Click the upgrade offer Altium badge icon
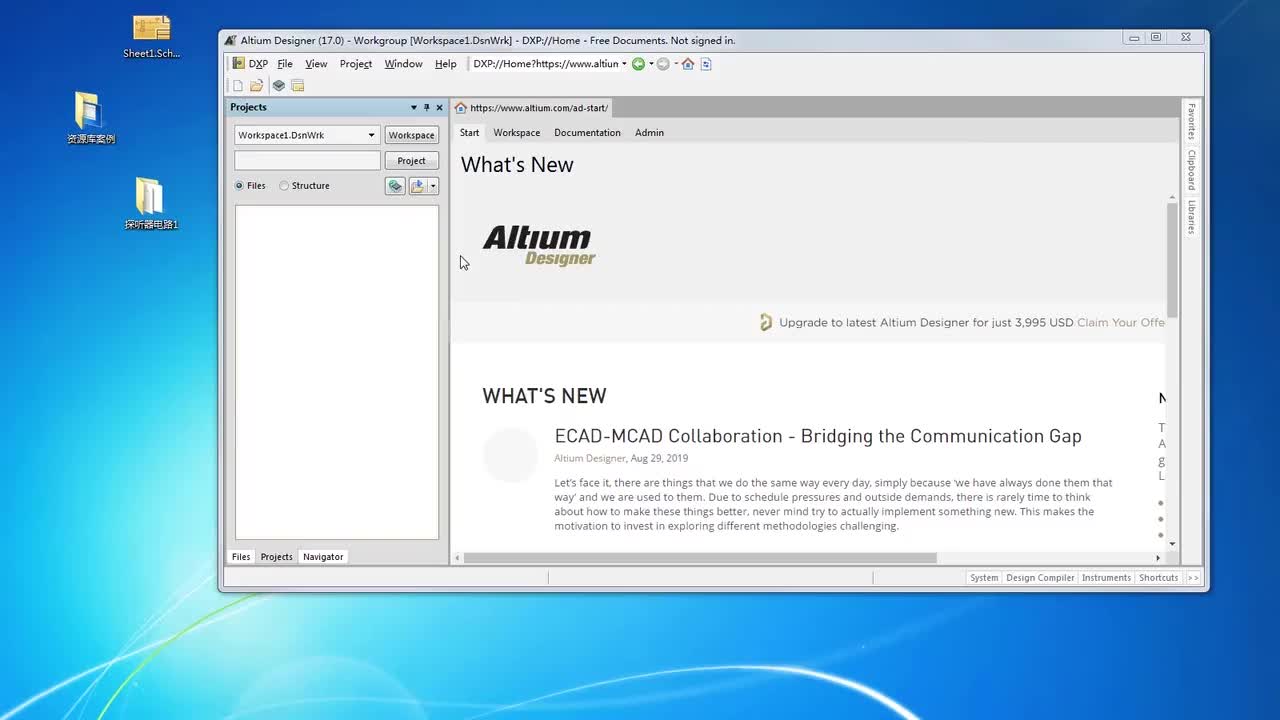This screenshot has height=720, width=1280. (766, 322)
